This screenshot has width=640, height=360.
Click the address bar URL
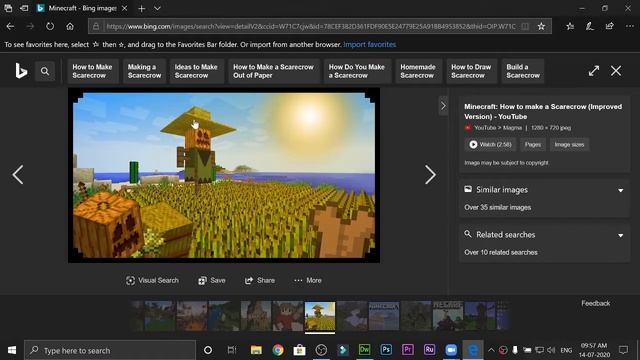311,27
